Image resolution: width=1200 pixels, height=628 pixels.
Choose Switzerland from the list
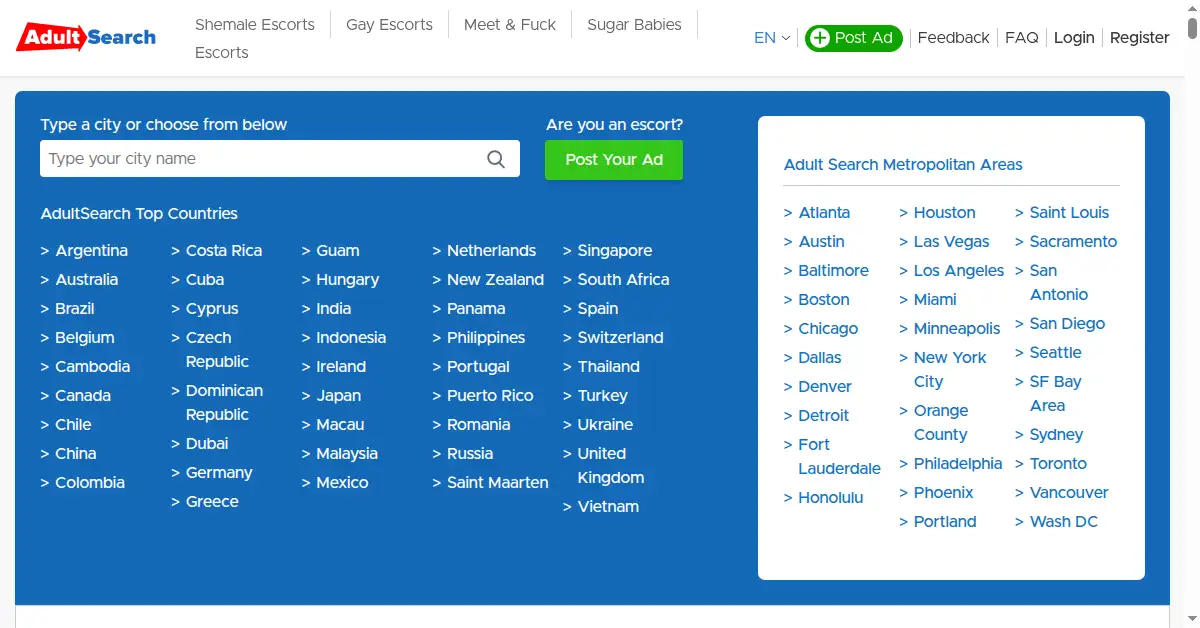click(x=620, y=338)
